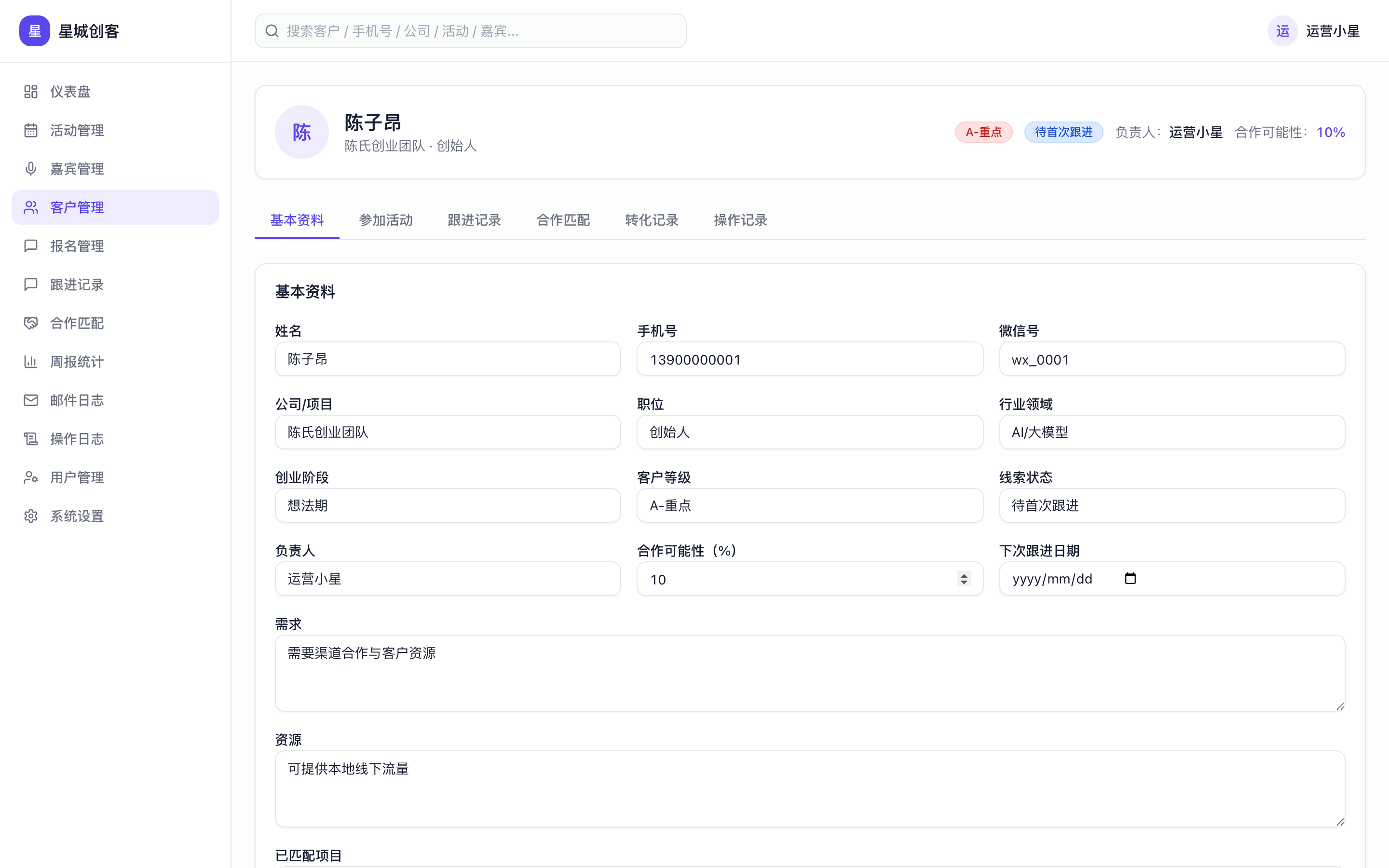
Task: Click the 星城创客 logo icon
Action: pos(34,31)
